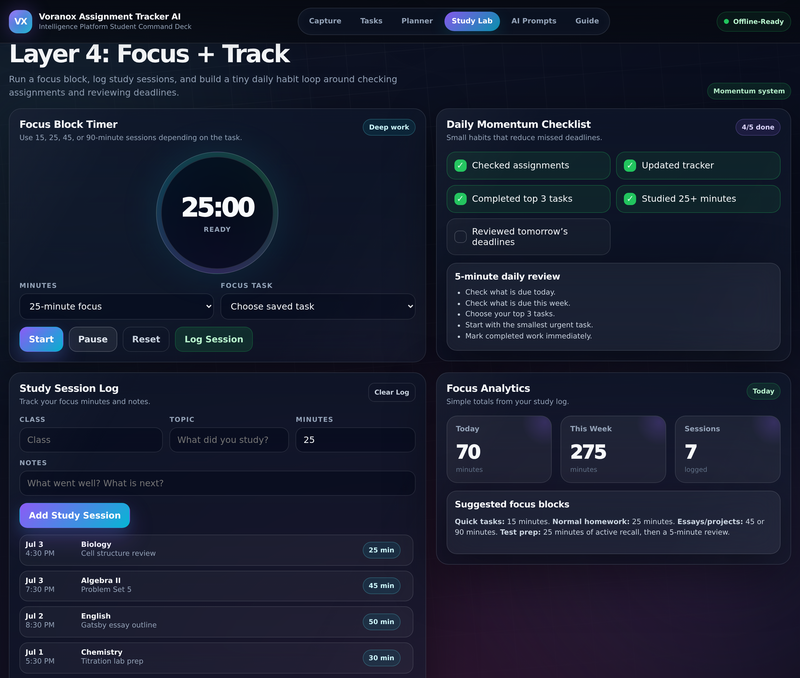
Task: Click the Offline-Ready status badge
Action: click(754, 21)
